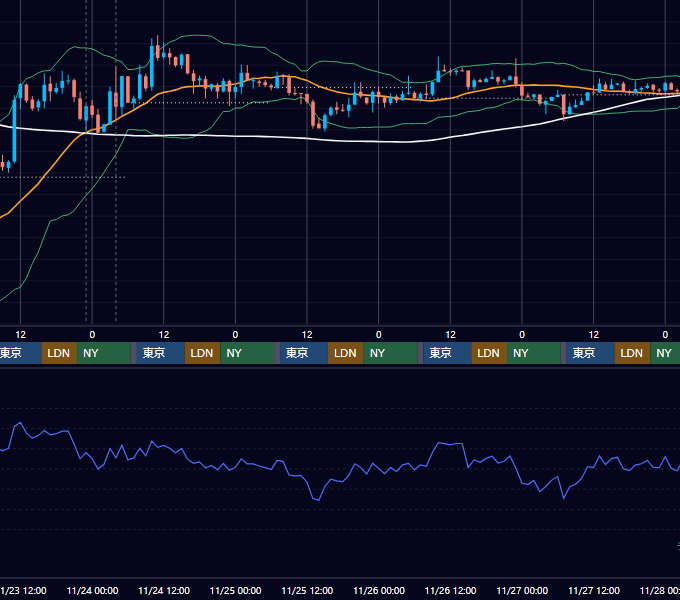Select the NY session block spanning 11/24 00:00
The image size is (680, 600).
pos(104,353)
